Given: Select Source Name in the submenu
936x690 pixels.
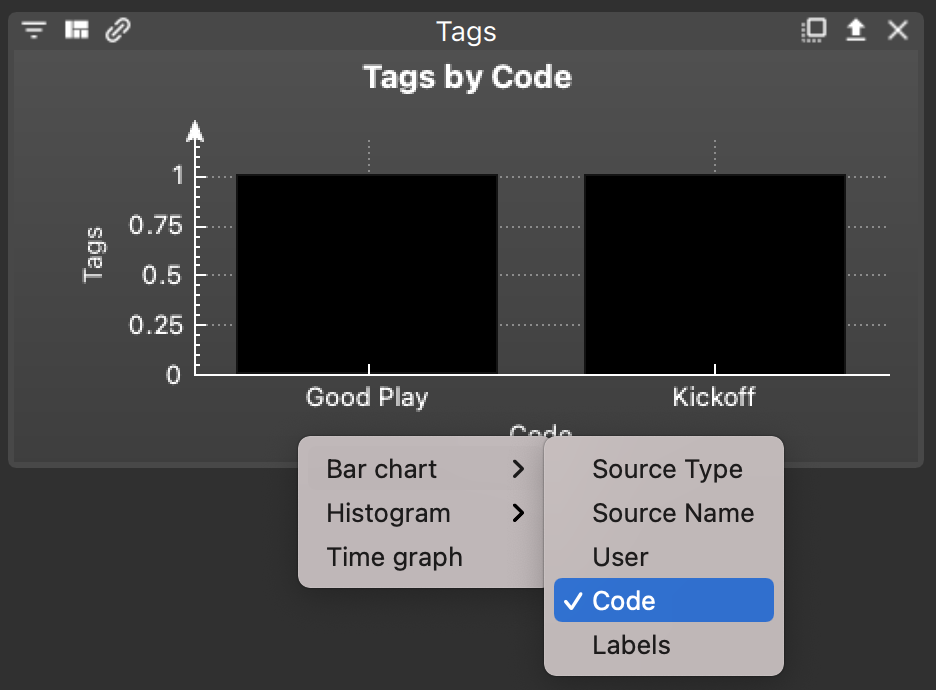Looking at the screenshot, I should (664, 513).
